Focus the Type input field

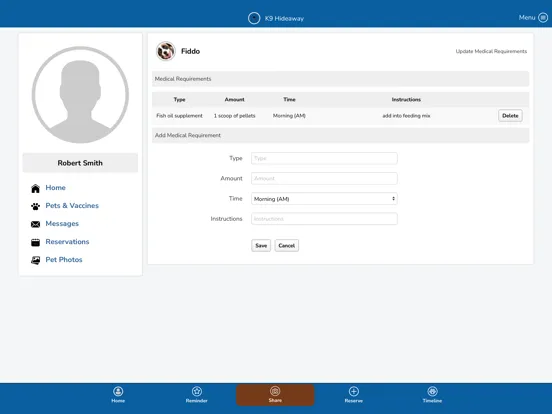click(x=324, y=158)
